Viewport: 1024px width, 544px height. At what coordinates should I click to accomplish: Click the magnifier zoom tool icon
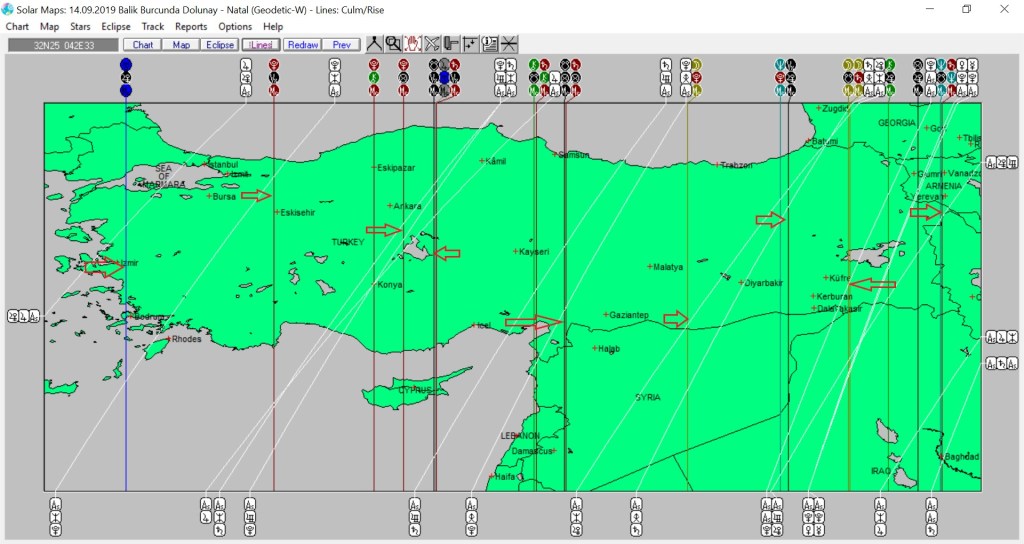click(x=393, y=44)
